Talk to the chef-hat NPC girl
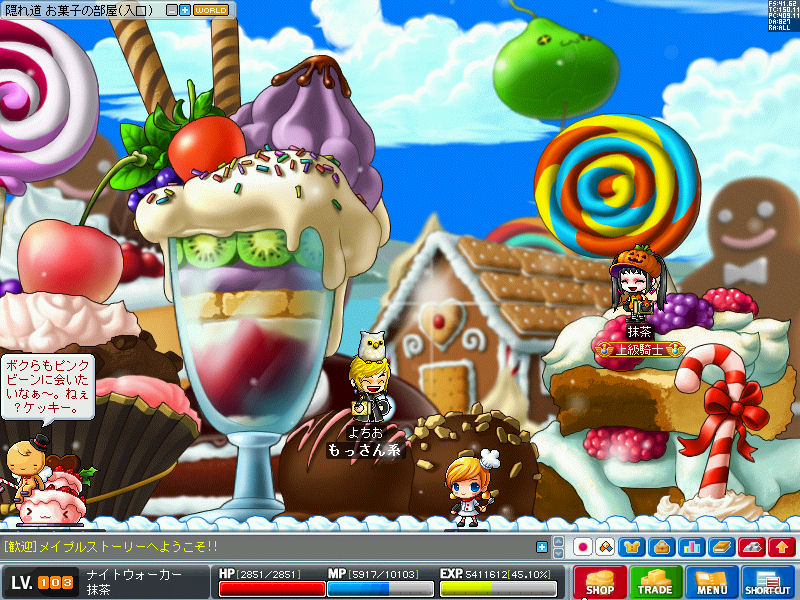800x600 pixels. tap(469, 487)
